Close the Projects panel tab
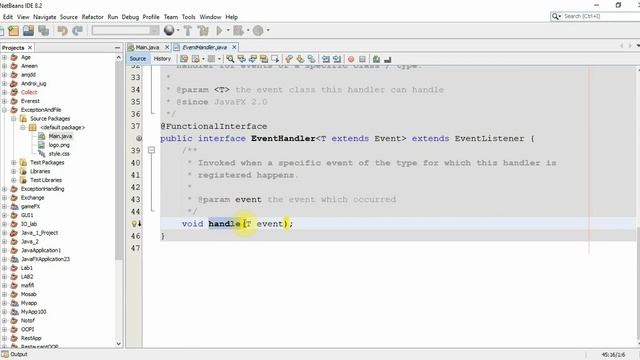Viewport: 640px width, 360px height. pos(30,48)
